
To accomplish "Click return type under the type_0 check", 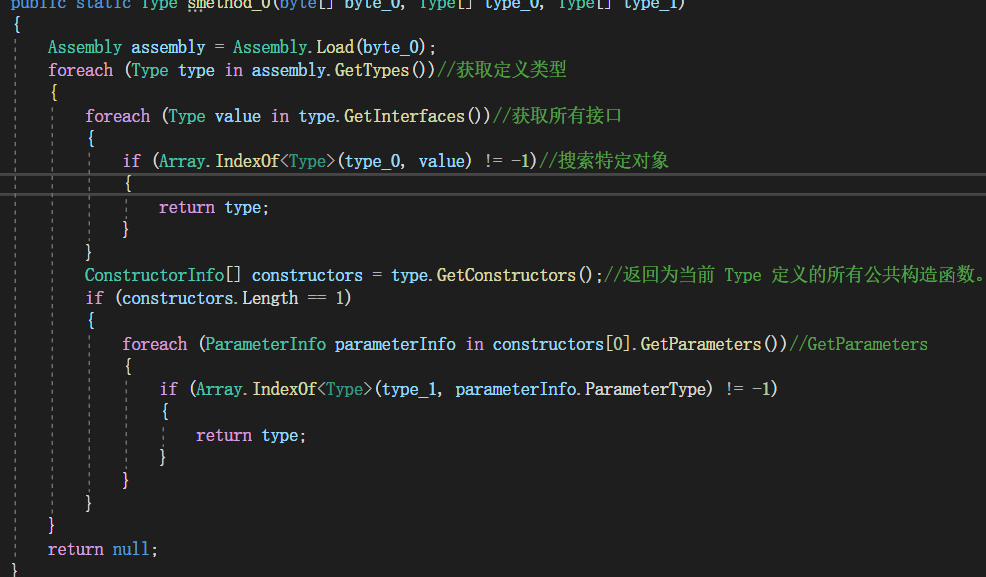I will point(214,207).
